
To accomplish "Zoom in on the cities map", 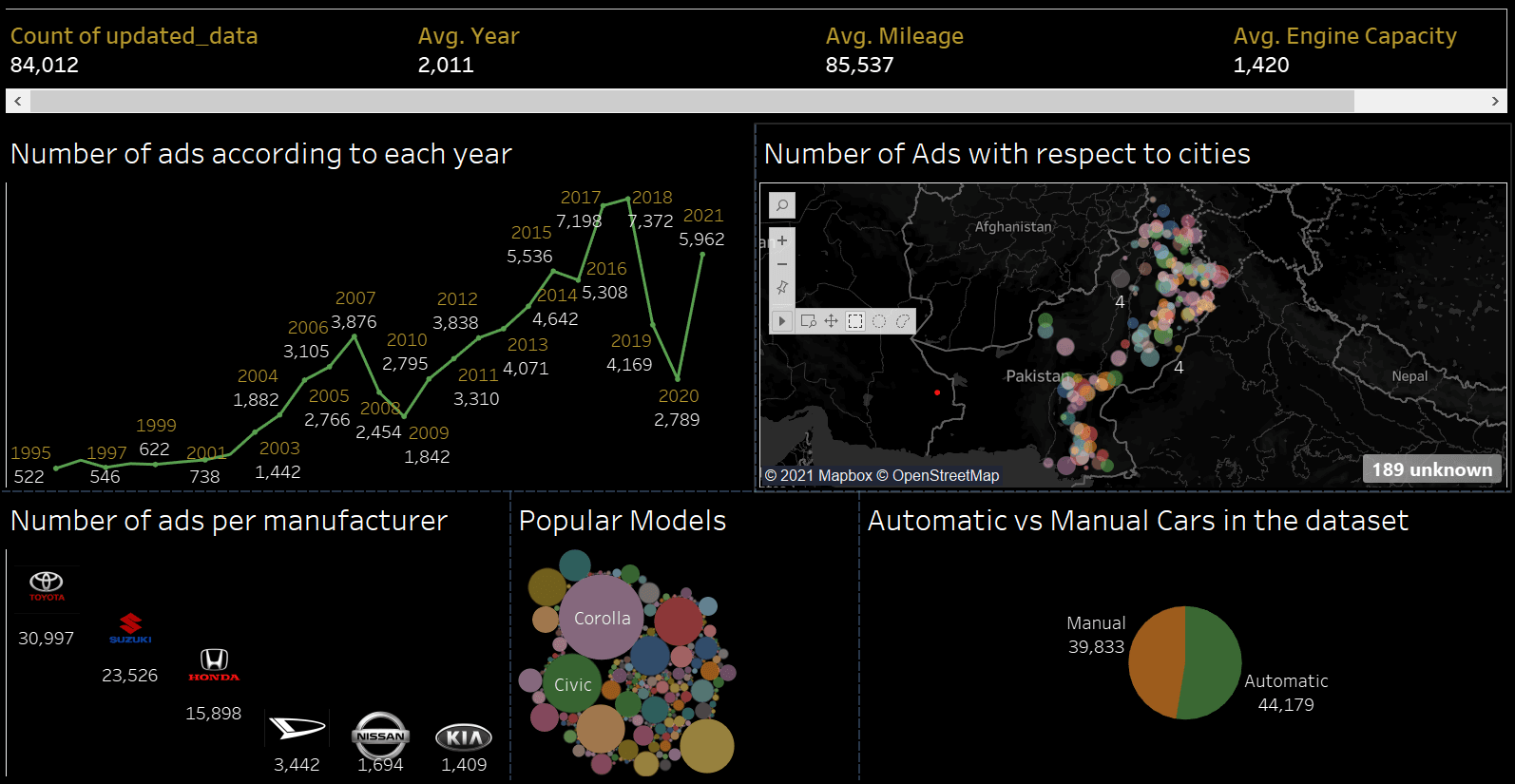I will click(782, 240).
